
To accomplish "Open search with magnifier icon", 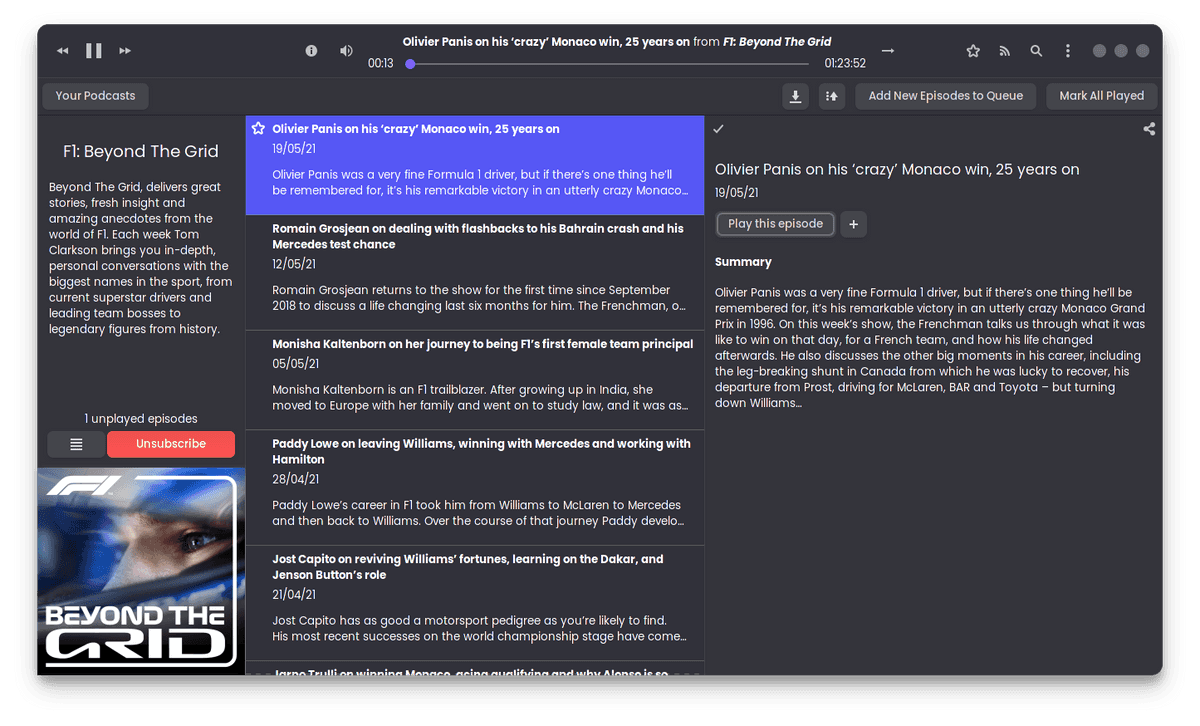I will (1036, 51).
